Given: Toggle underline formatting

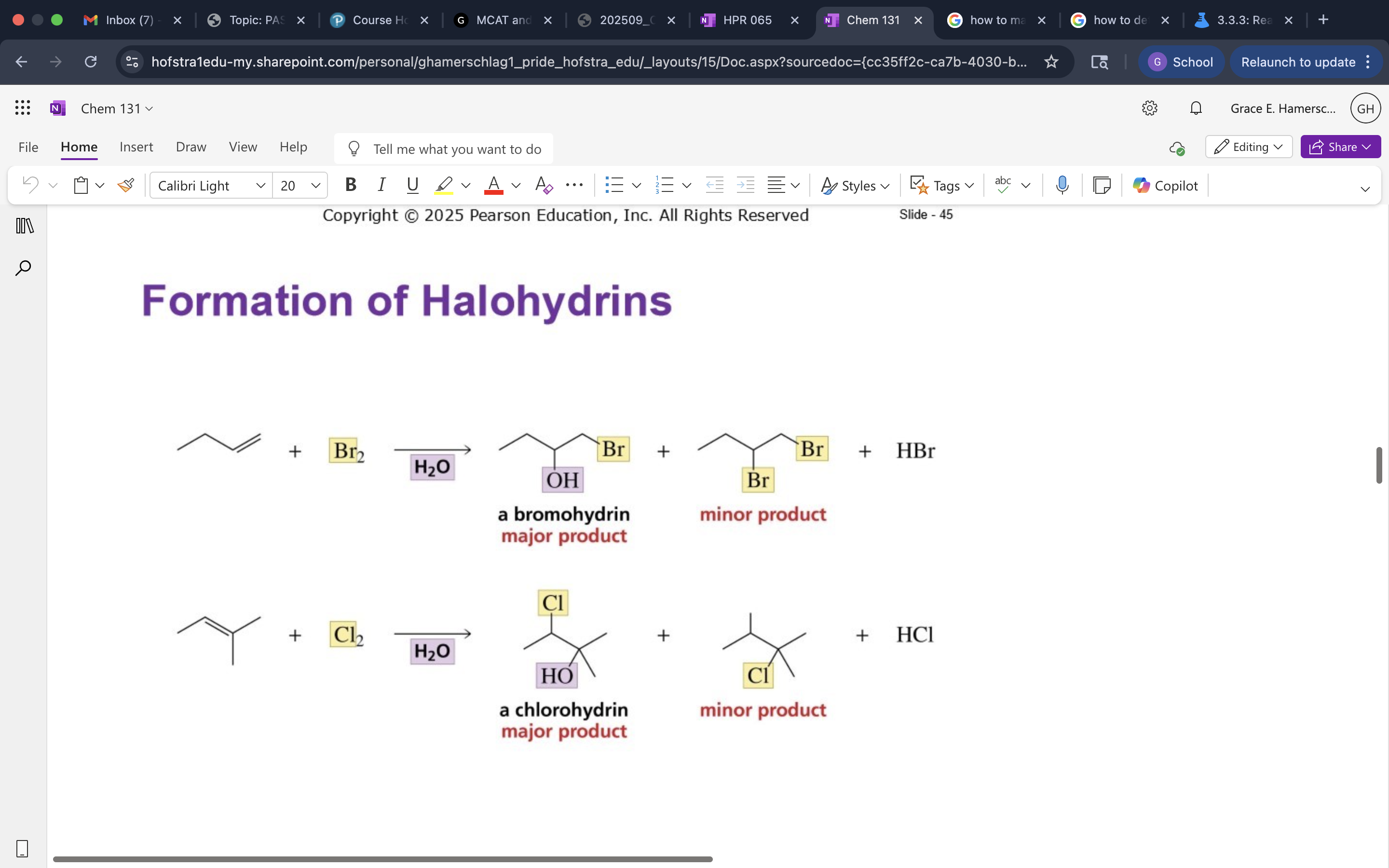Looking at the screenshot, I should click(x=412, y=185).
